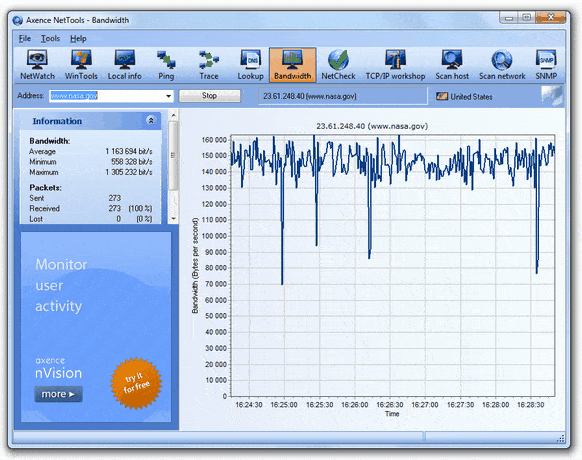Click the Sent packets row label
Viewport: 582px width, 460px height.
point(37,198)
